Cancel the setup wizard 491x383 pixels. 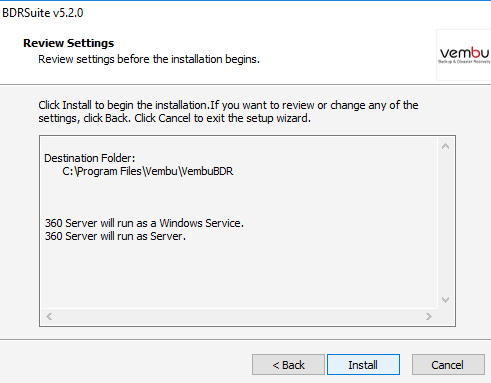tap(448, 365)
